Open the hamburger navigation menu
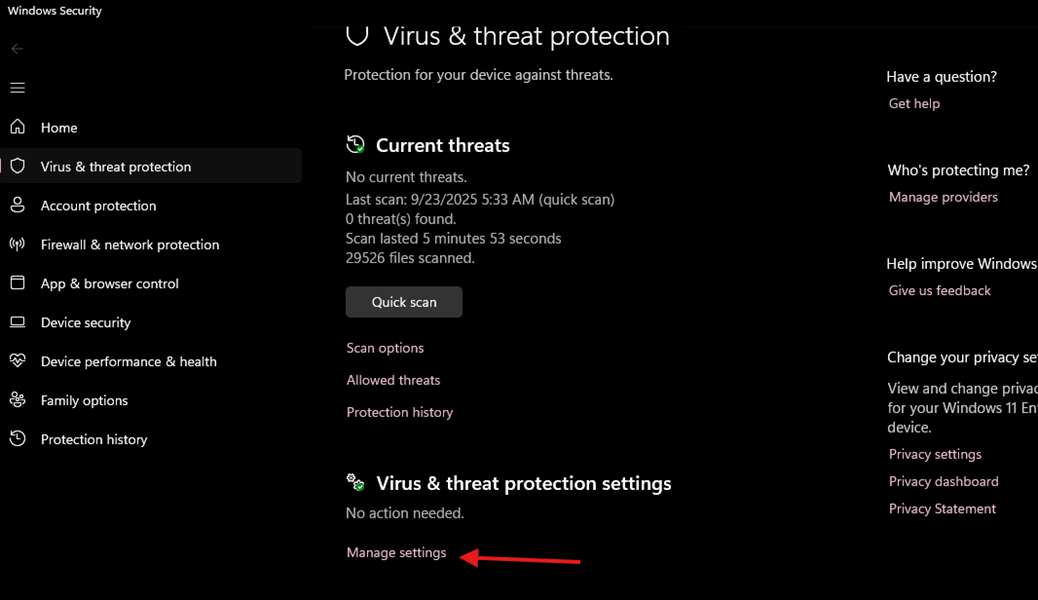This screenshot has height=600, width=1038. click(17, 88)
